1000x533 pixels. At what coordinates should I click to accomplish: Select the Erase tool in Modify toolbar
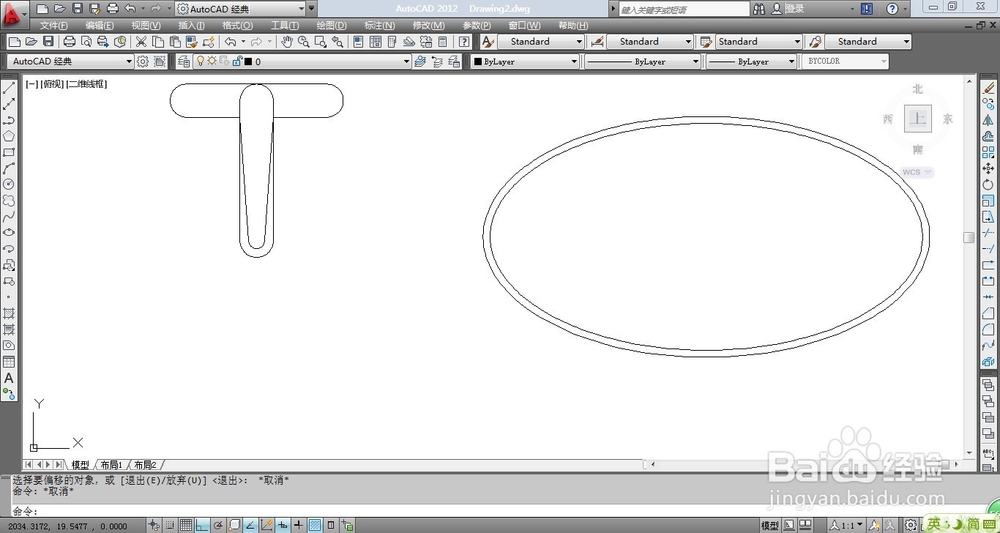(x=988, y=88)
